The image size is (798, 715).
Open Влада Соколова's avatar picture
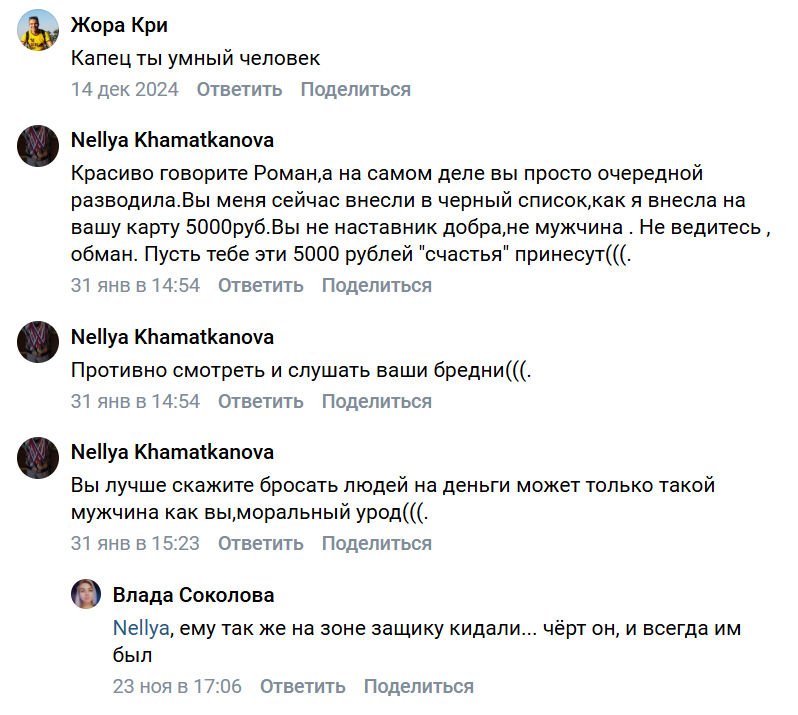click(x=86, y=596)
